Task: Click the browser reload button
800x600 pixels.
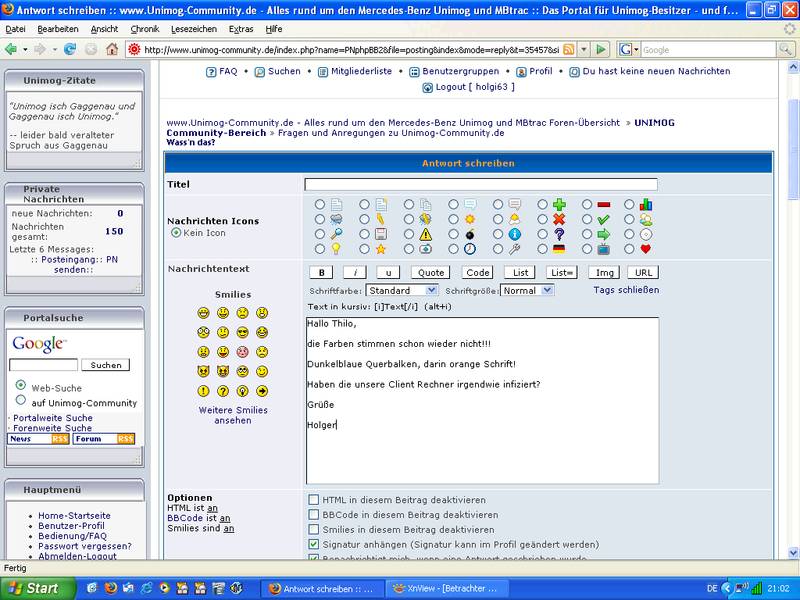Action: [70, 49]
